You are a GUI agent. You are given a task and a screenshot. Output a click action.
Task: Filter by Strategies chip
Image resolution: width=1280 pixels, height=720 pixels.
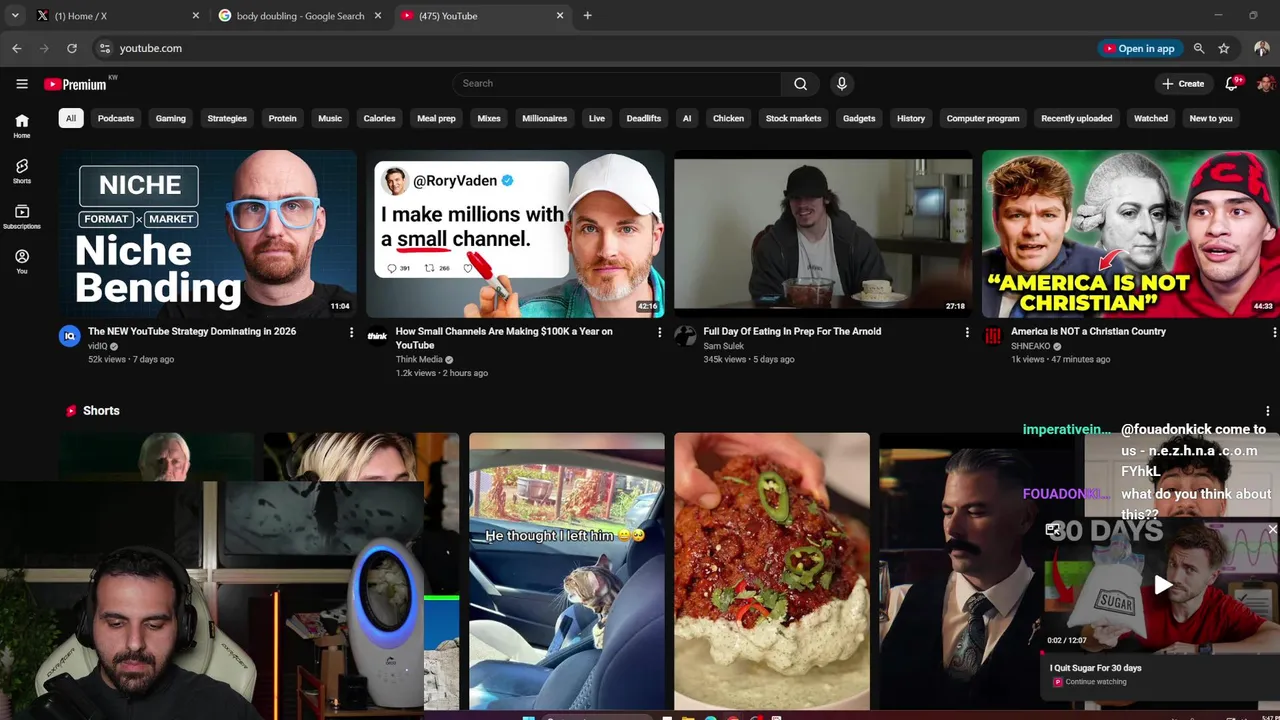(227, 118)
